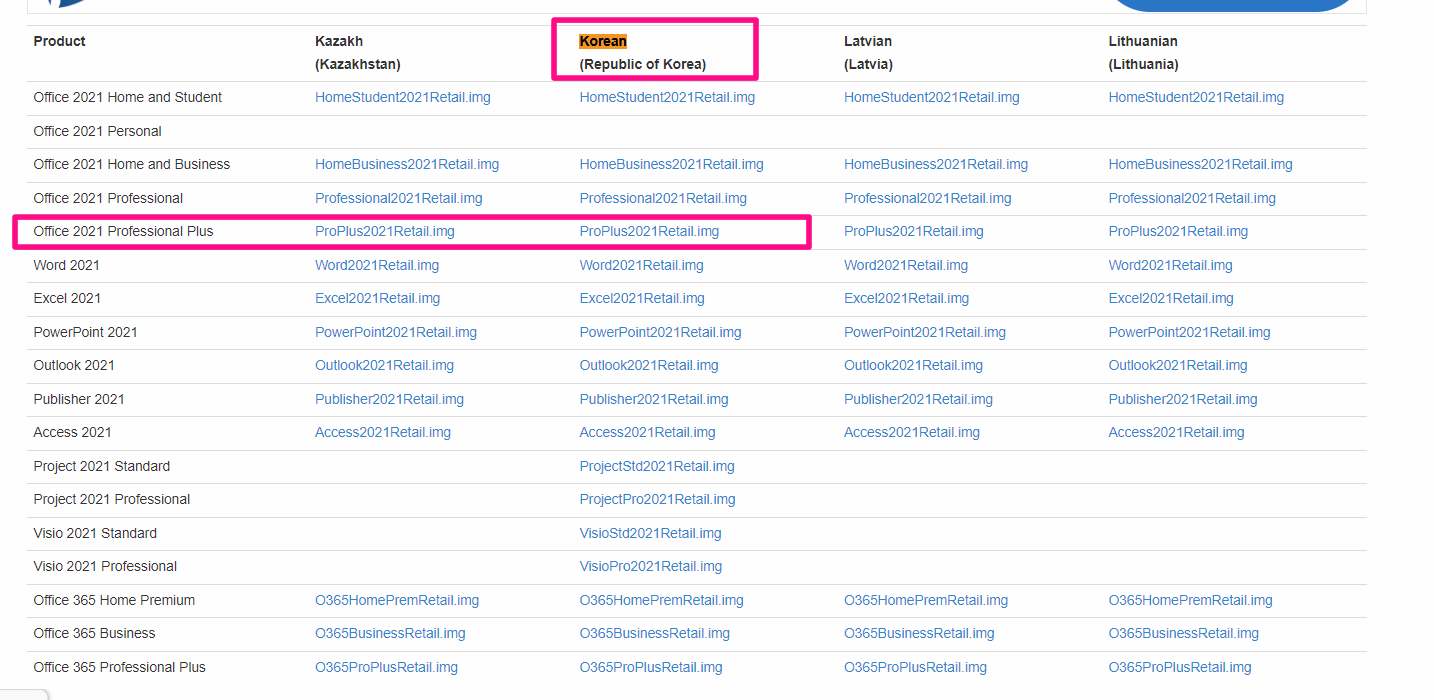Open Lithuanian HomeBusiness2021Retail.img link

point(1201,164)
